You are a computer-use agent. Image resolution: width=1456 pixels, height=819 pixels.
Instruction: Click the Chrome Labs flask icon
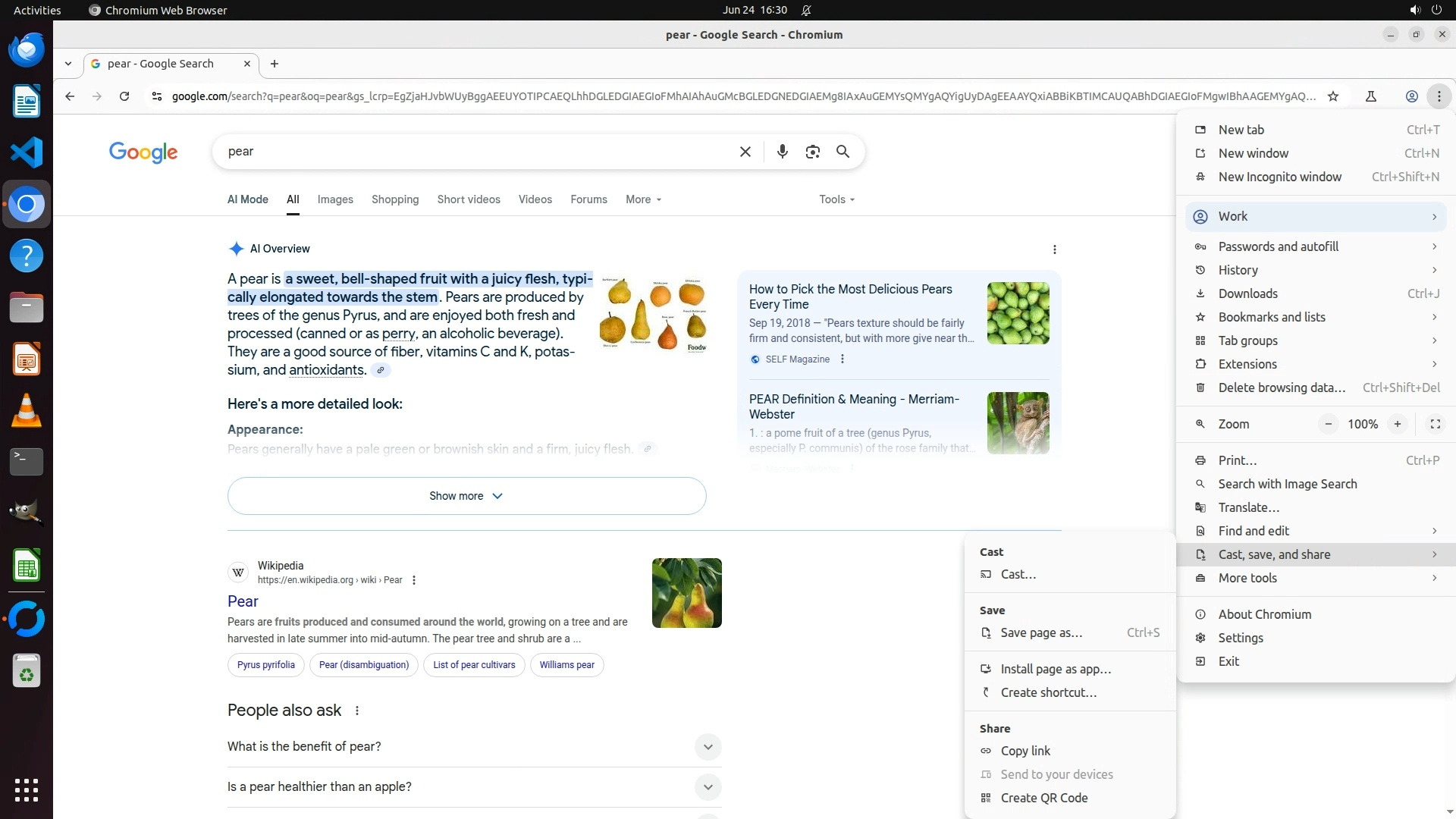[x=1370, y=96]
